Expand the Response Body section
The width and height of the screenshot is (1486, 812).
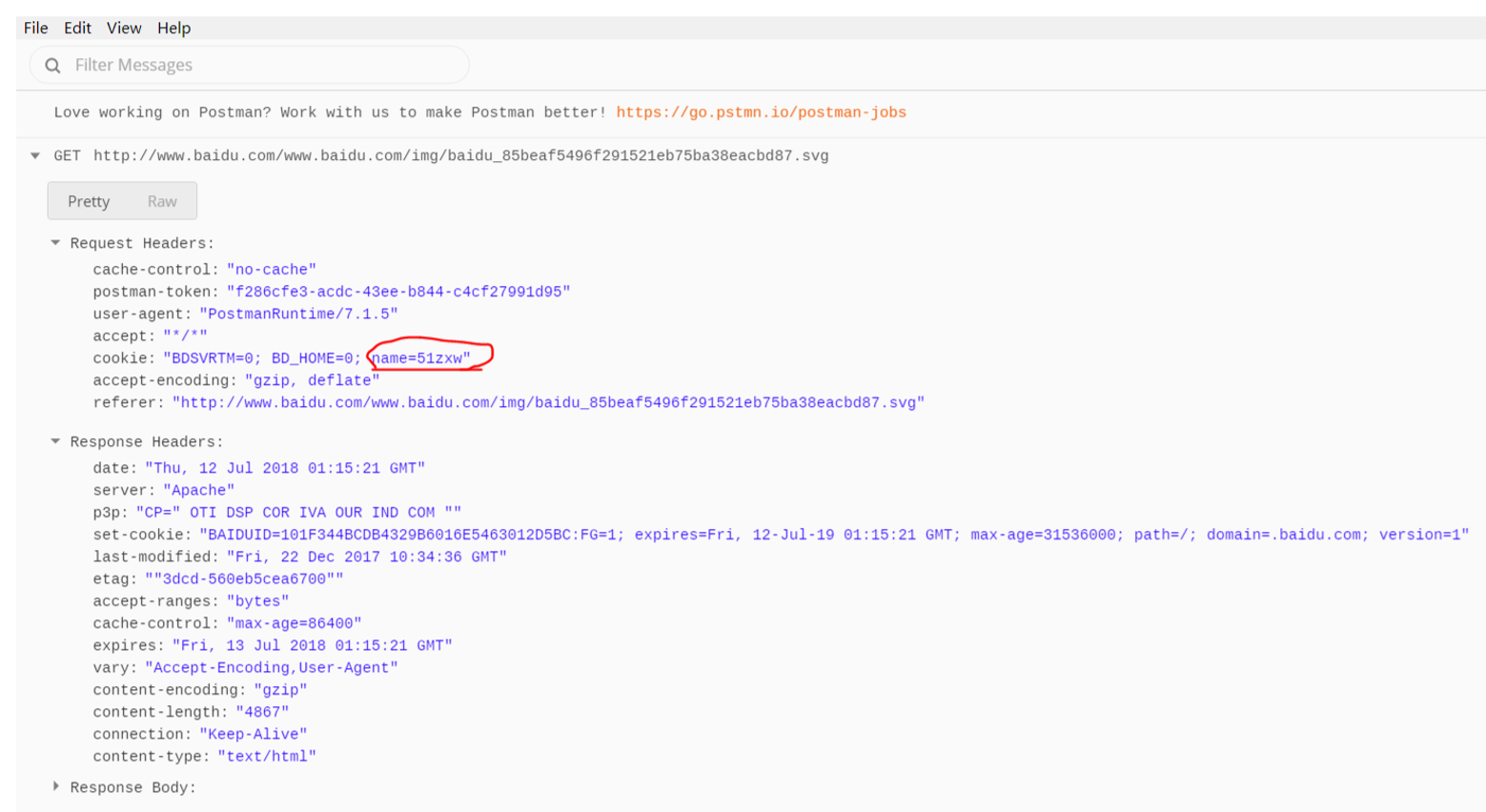(x=55, y=787)
